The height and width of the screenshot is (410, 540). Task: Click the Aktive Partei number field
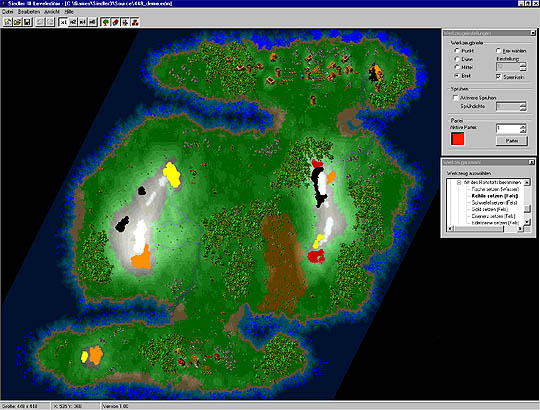[x=508, y=128]
